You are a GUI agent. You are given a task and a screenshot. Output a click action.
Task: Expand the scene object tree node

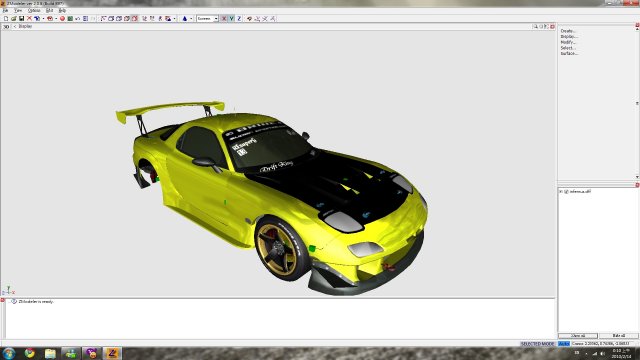pos(561,191)
